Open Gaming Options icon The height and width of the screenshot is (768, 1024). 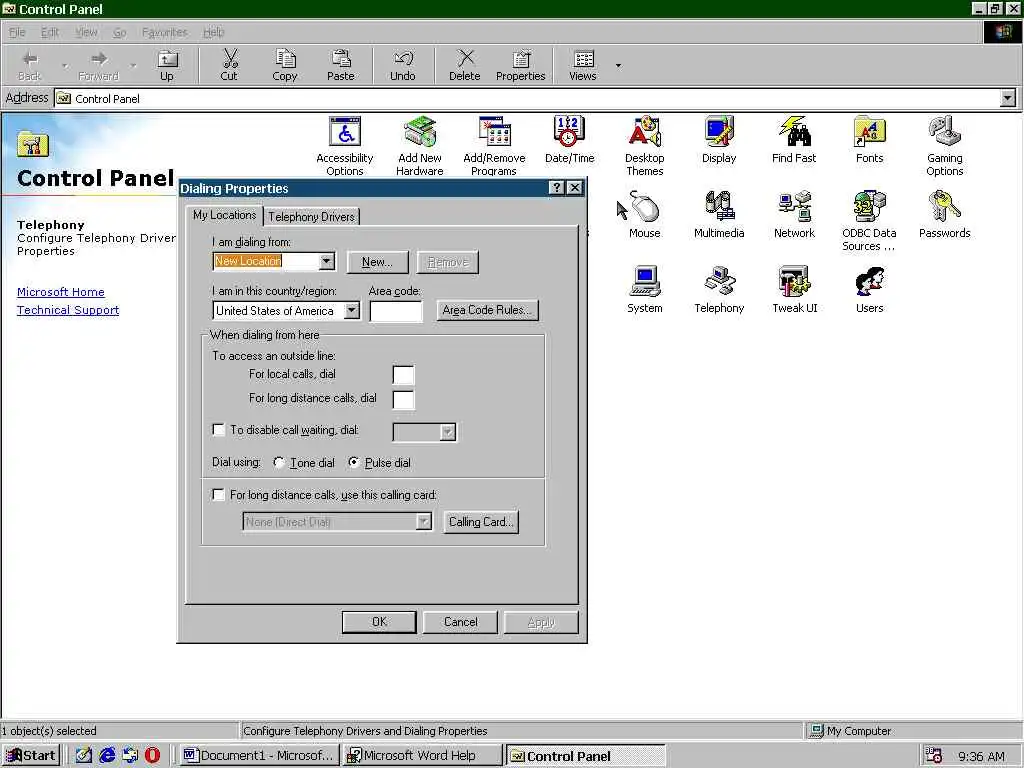click(944, 146)
